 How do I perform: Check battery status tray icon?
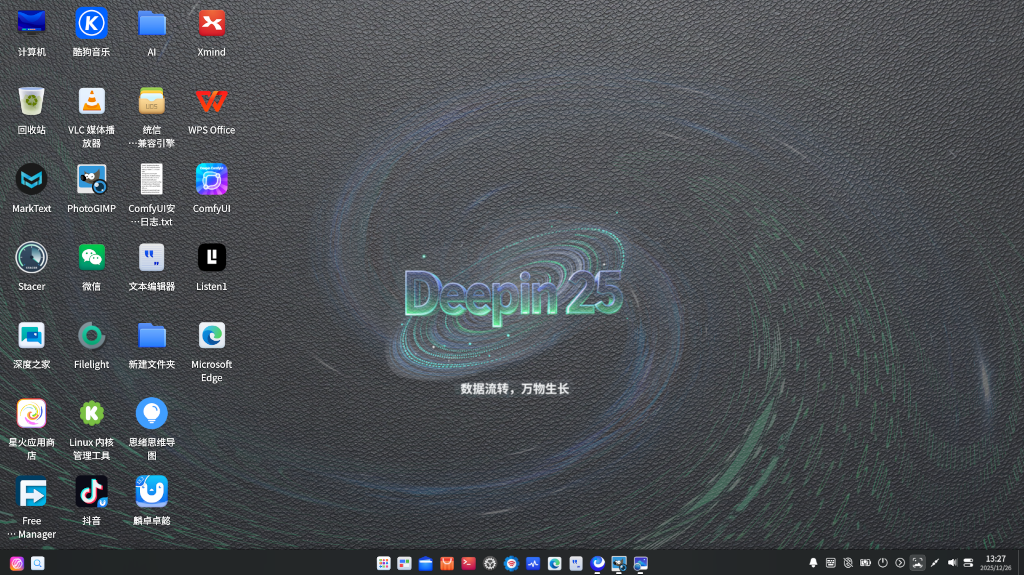(x=865, y=563)
